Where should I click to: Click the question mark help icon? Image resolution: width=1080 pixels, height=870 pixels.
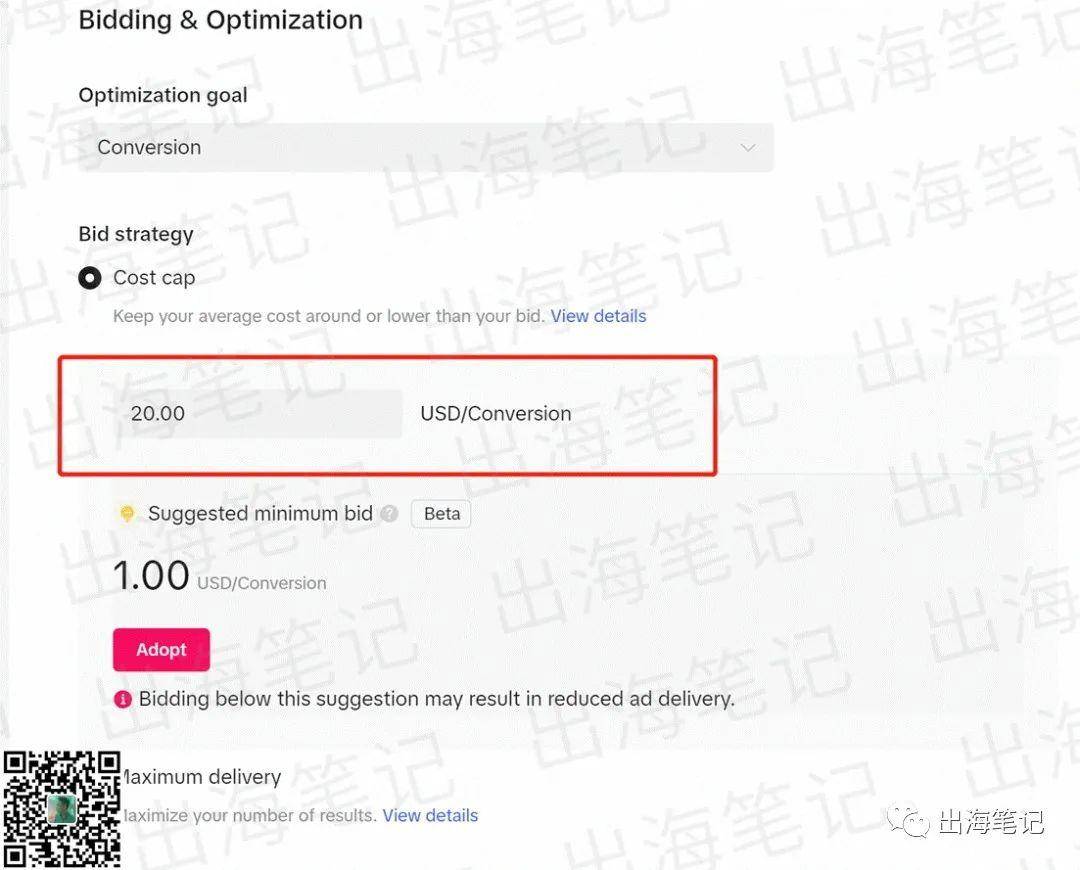click(x=389, y=513)
